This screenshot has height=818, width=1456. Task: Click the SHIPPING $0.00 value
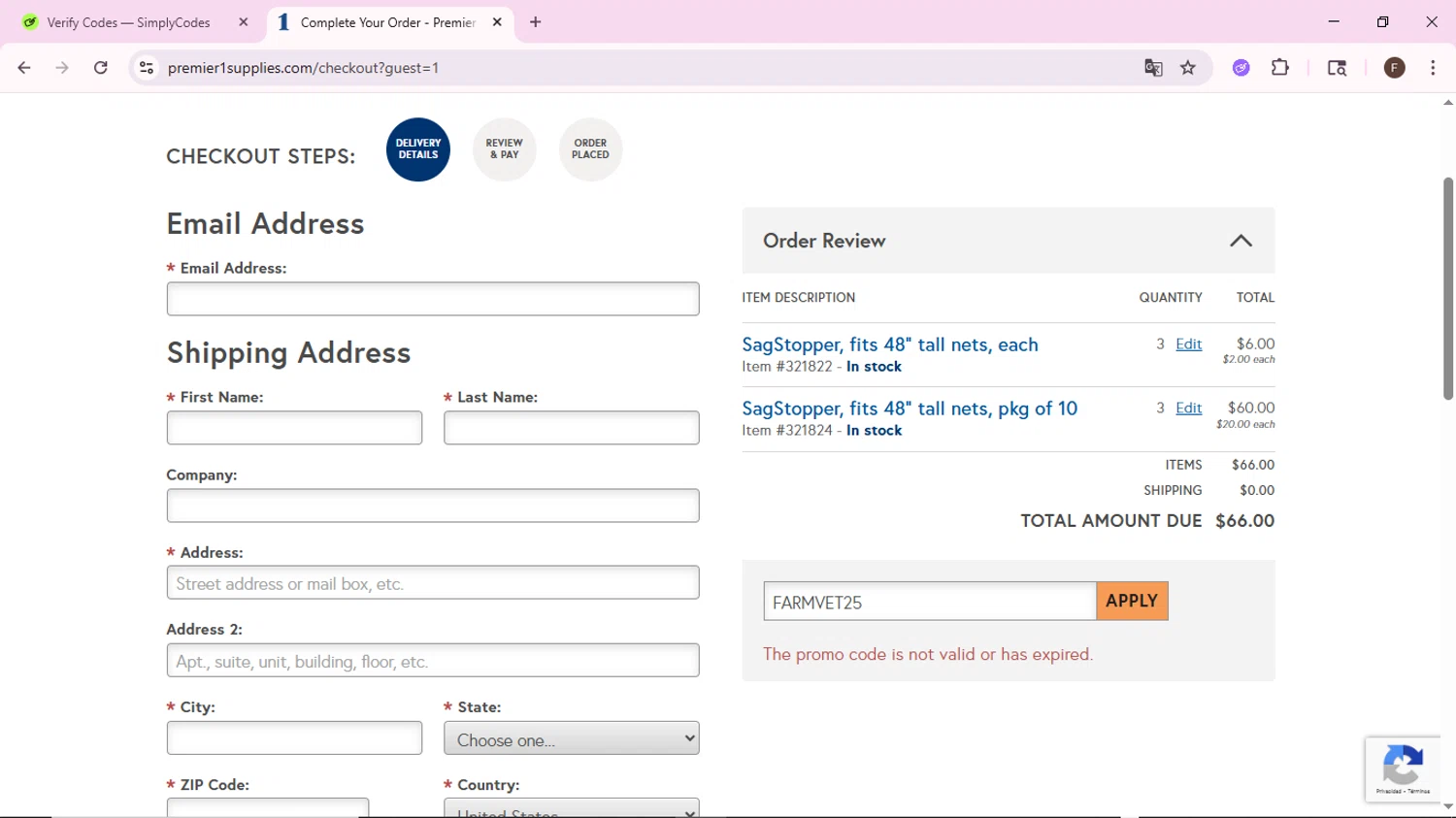coord(1257,490)
